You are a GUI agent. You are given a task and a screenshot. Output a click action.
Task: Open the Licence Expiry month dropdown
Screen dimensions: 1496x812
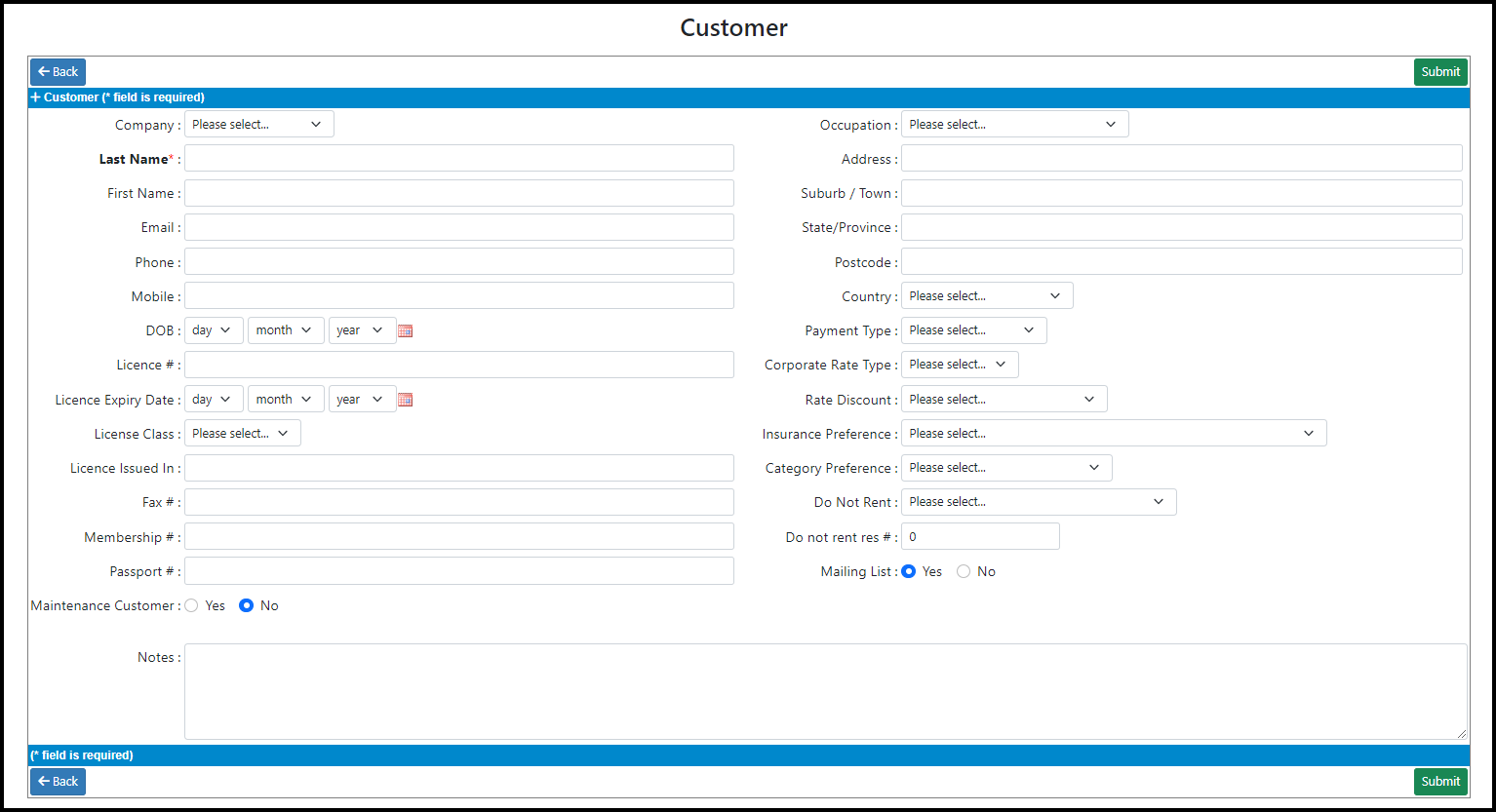tap(286, 400)
